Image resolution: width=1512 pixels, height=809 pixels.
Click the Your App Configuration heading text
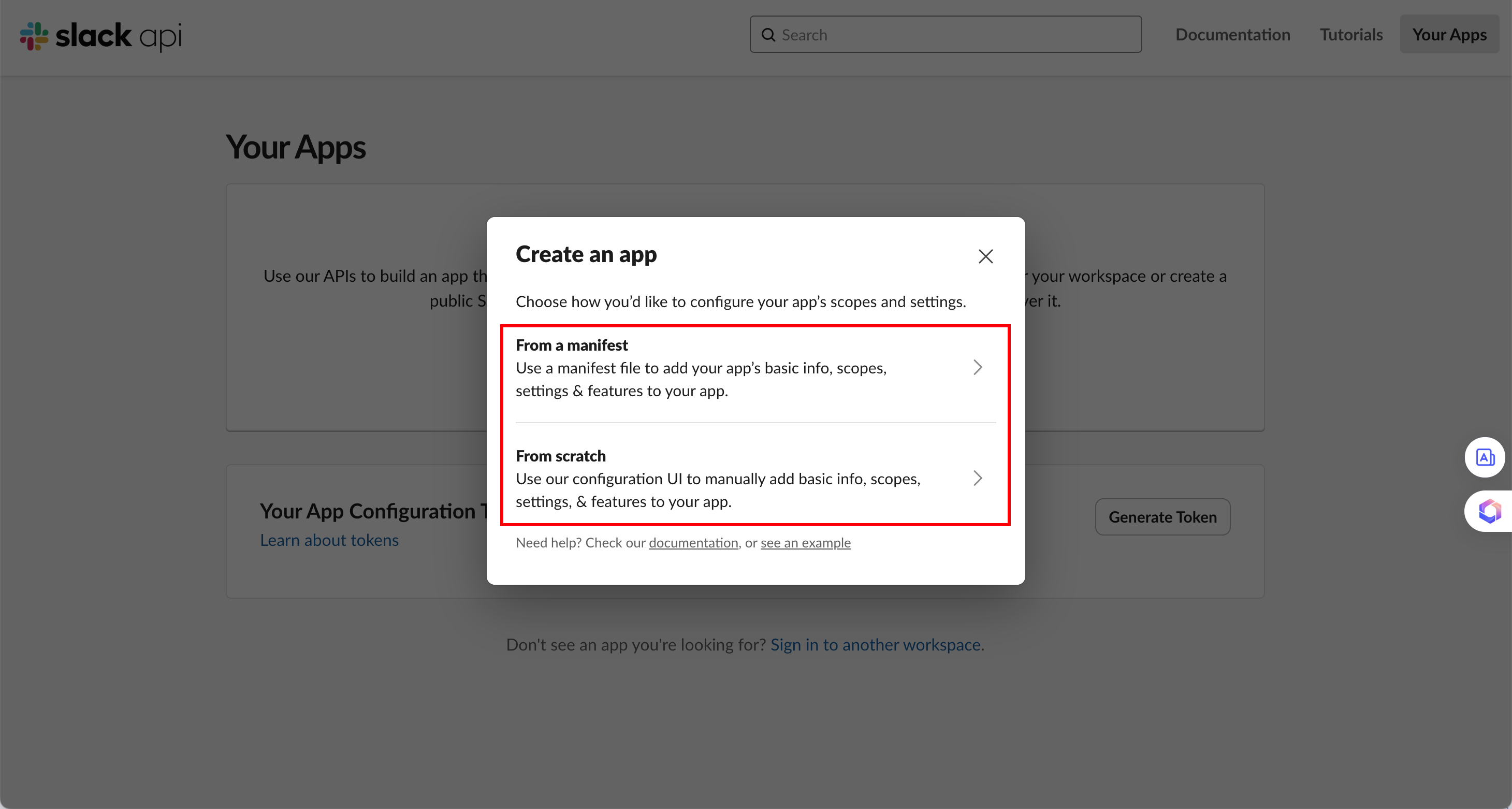tap(373, 511)
